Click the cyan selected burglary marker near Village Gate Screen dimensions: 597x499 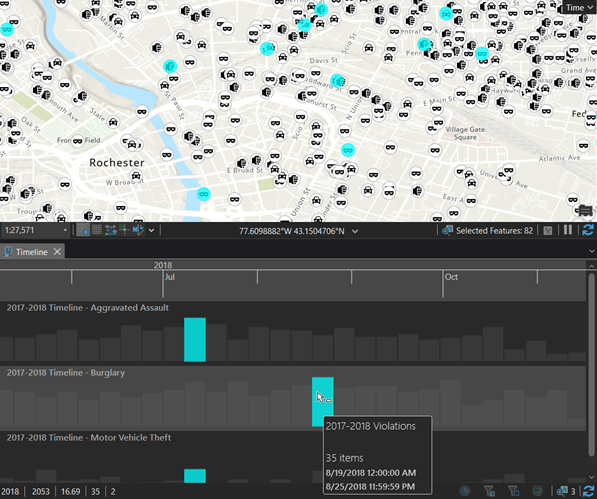coord(348,150)
